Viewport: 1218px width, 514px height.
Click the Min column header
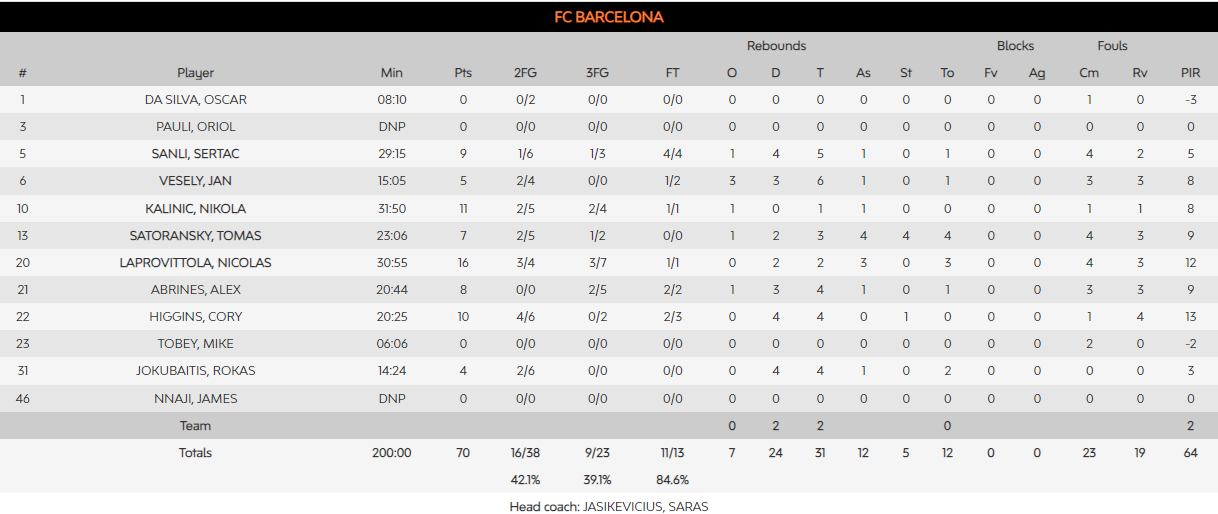pos(392,73)
